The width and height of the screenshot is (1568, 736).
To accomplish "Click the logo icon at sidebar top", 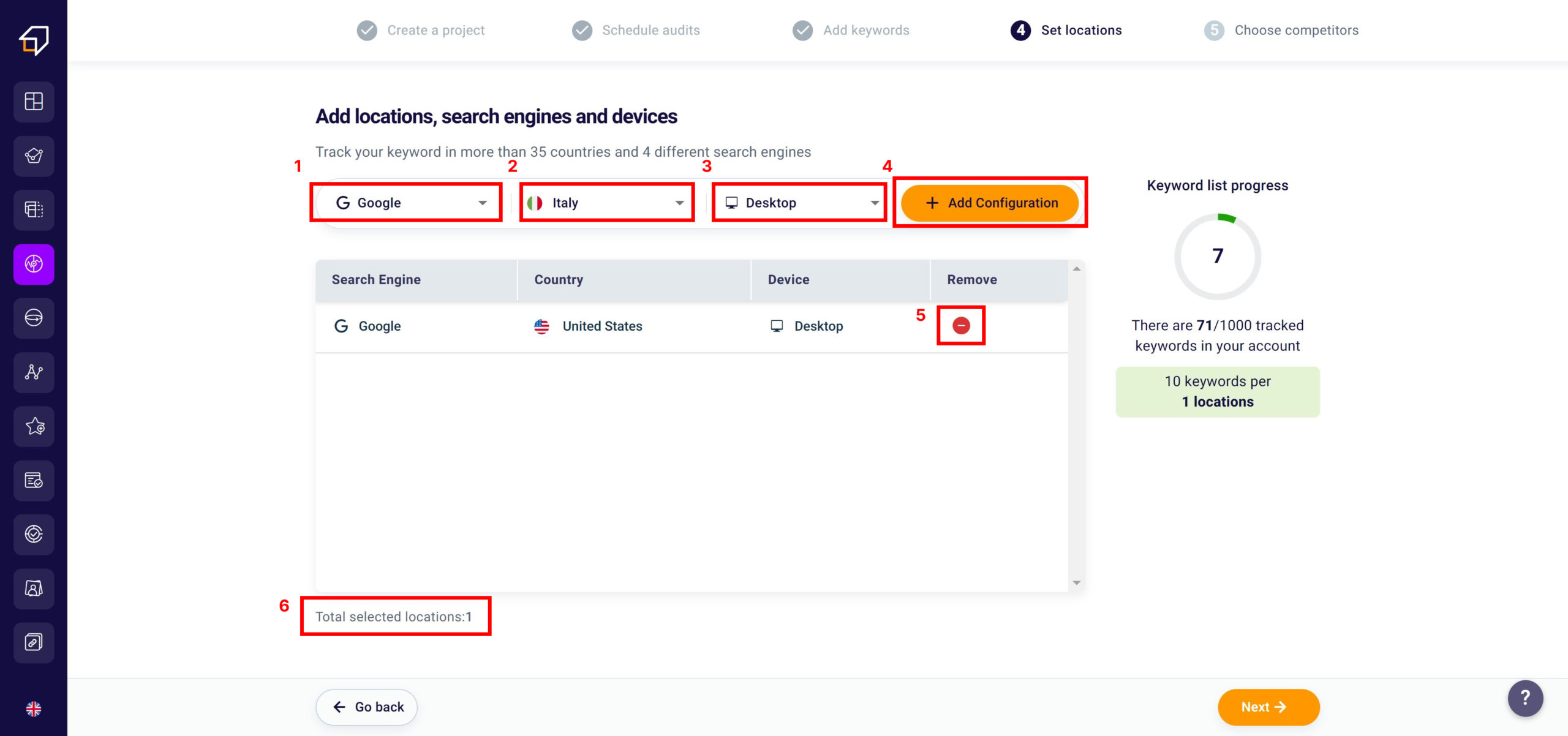I will click(x=34, y=40).
